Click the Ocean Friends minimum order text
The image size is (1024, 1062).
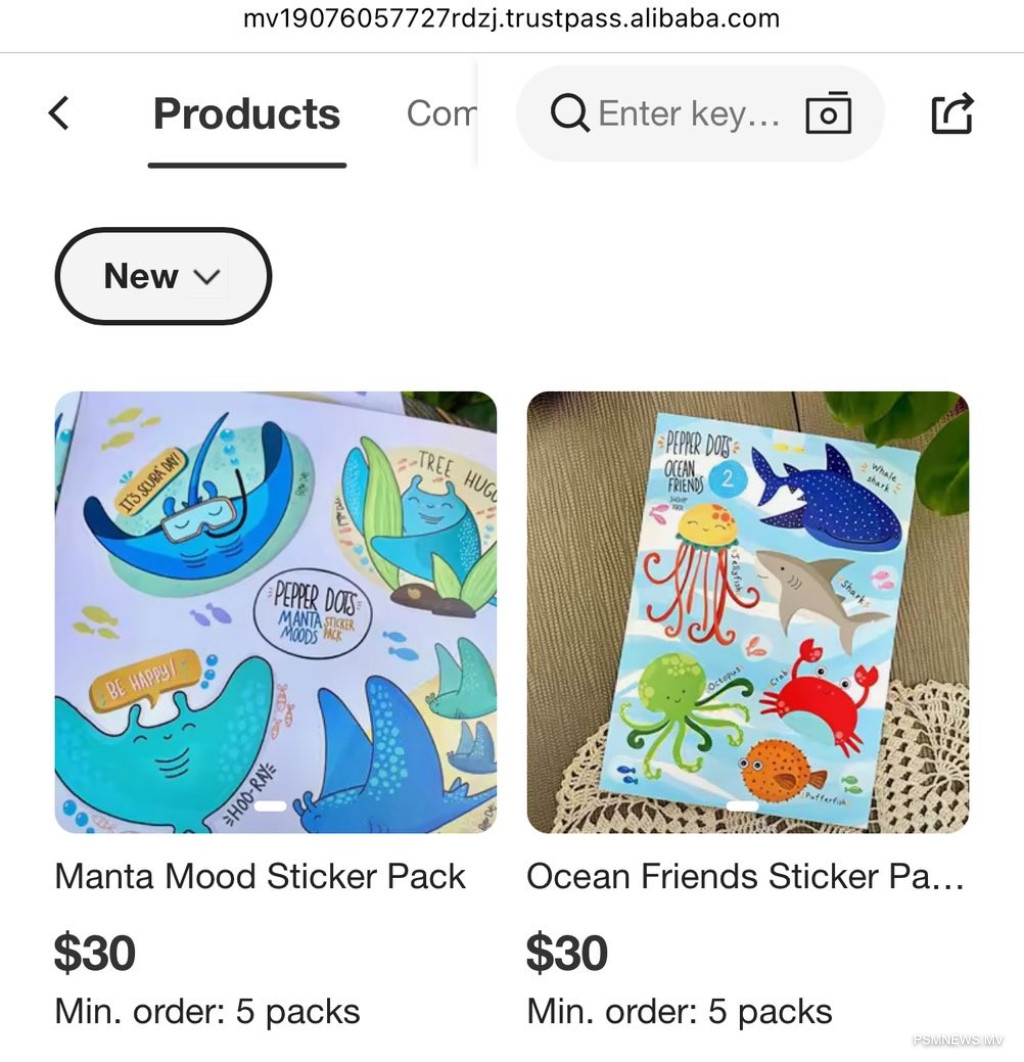click(x=679, y=1011)
